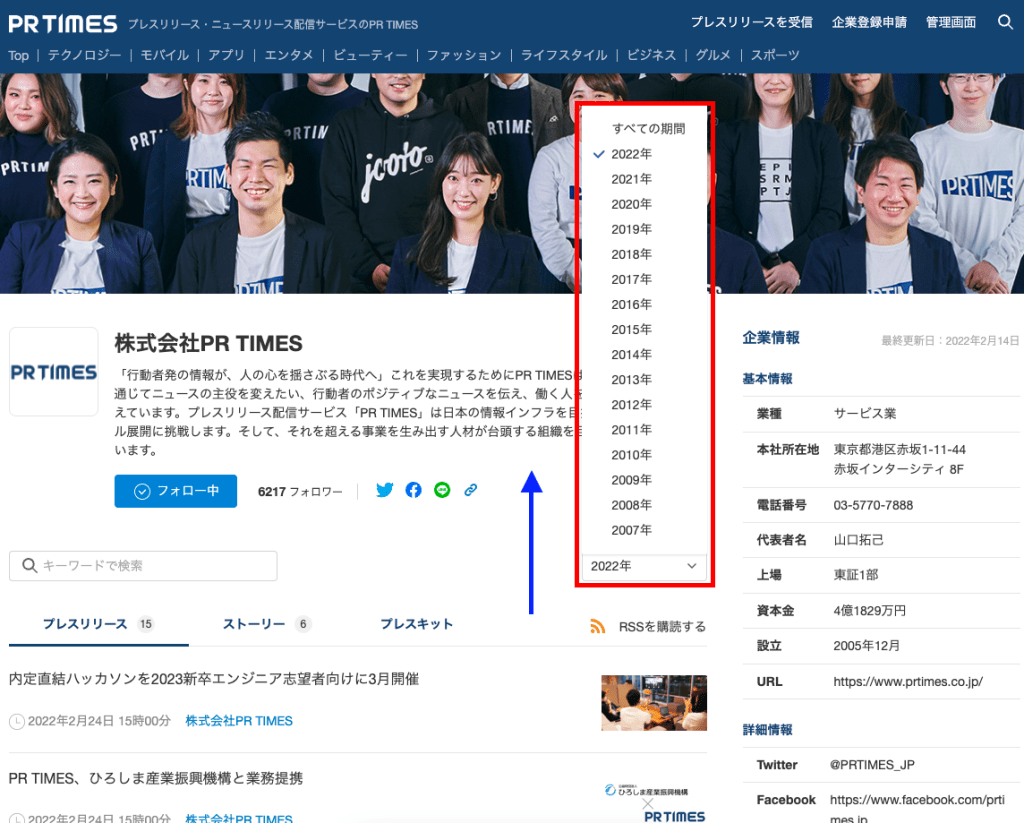Viewport: 1024px width, 823px height.
Task: Open the https://www.prtimes.co.jp/ URL
Action: coord(908,682)
